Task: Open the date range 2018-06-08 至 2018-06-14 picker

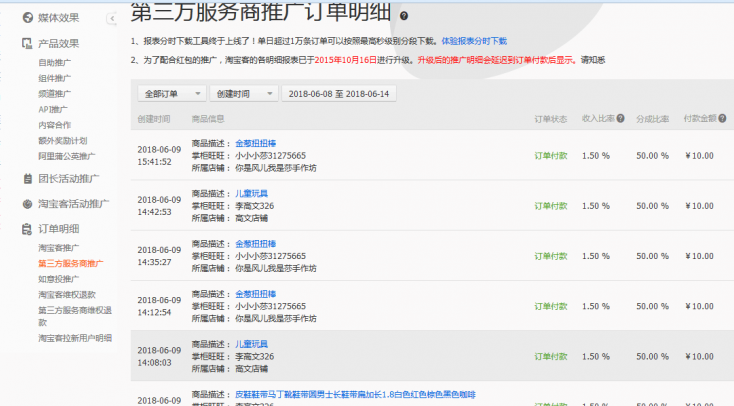Action: (x=340, y=93)
